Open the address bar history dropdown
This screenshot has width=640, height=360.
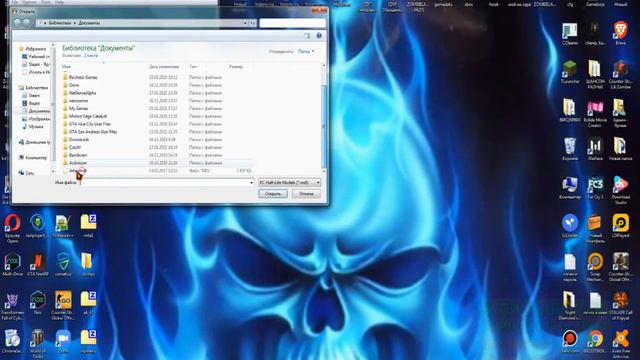pyautogui.click(x=245, y=23)
